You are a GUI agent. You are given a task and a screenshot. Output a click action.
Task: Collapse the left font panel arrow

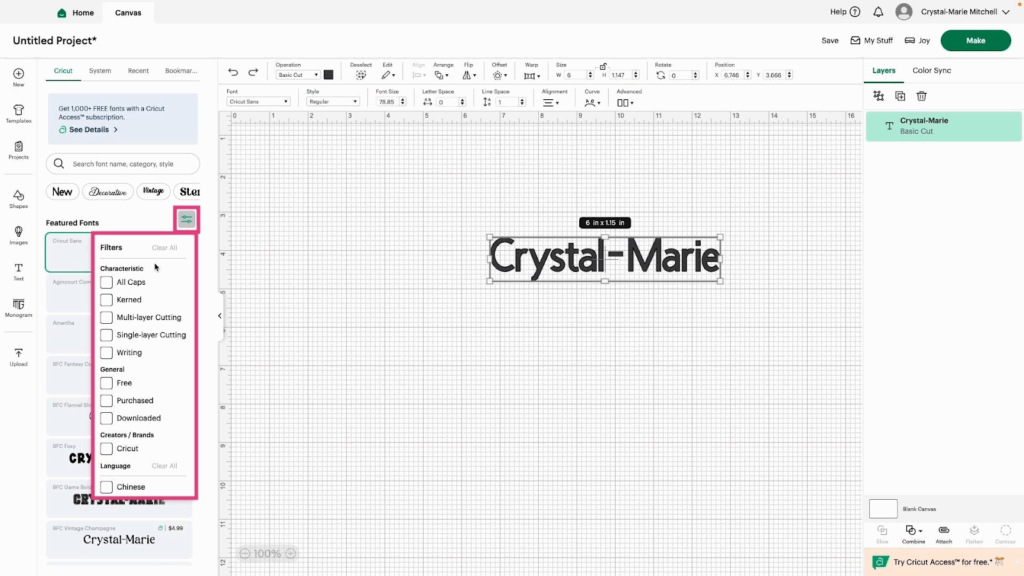[x=219, y=316]
